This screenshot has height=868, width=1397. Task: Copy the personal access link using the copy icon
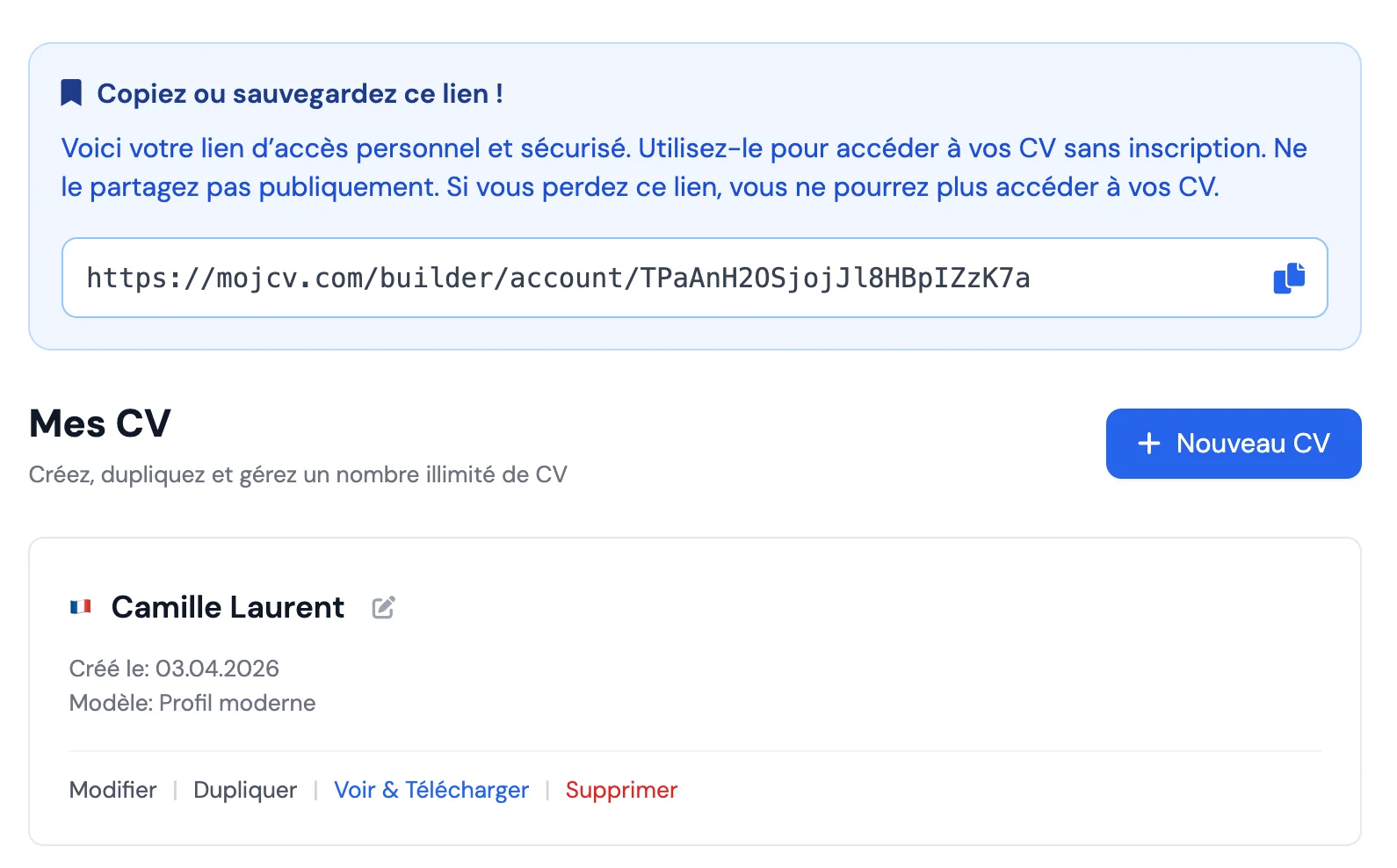point(1287,278)
